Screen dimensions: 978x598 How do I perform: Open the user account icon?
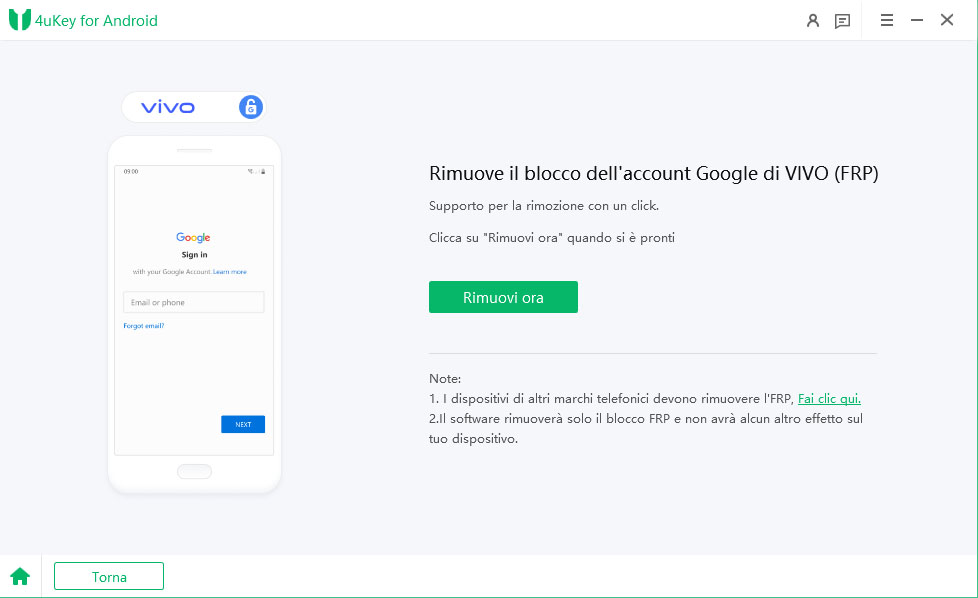coord(813,21)
